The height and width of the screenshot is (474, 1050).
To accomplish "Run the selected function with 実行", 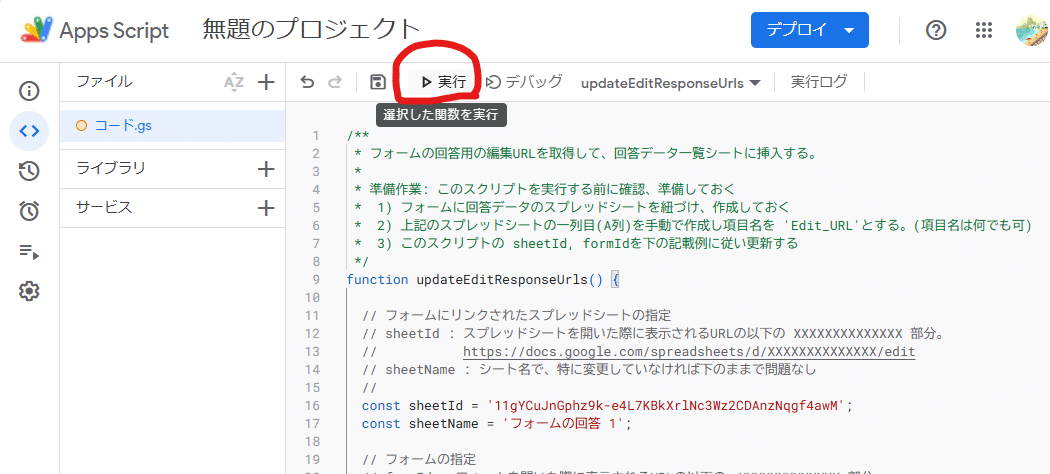I will click(x=443, y=82).
